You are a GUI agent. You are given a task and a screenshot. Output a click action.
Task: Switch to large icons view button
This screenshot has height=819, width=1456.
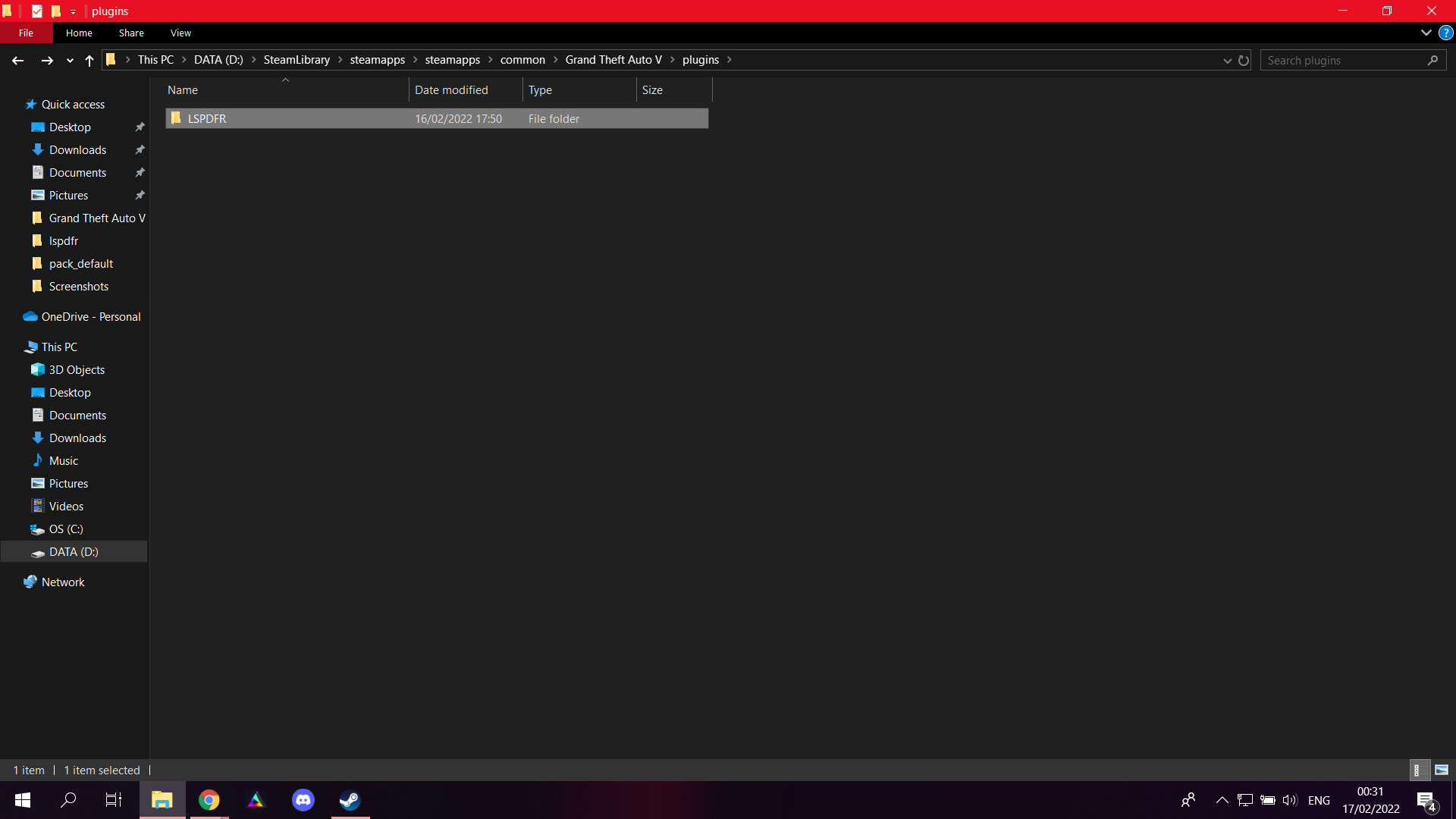point(1442,770)
